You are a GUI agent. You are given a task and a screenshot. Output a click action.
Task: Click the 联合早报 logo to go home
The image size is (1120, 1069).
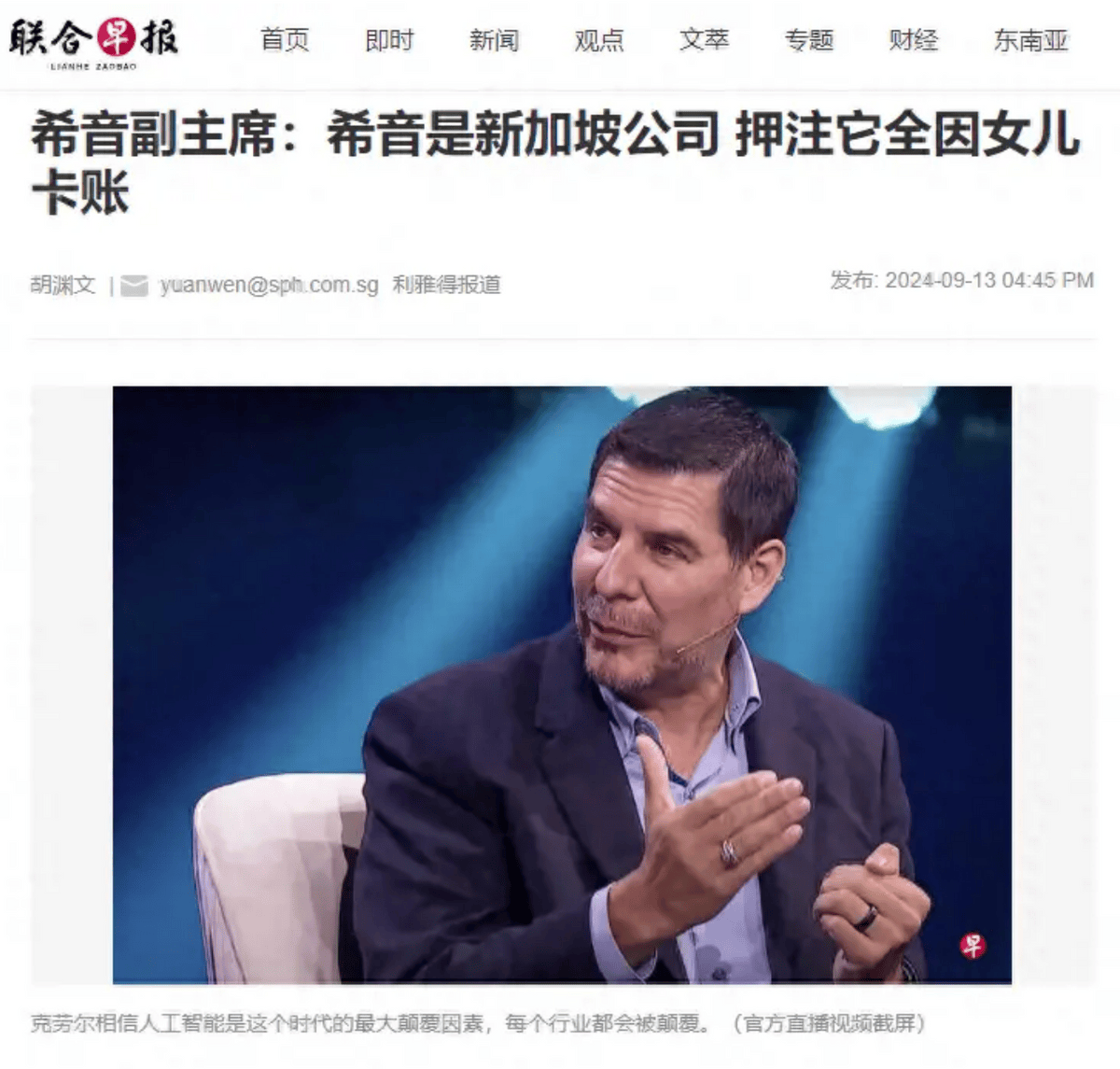93,43
